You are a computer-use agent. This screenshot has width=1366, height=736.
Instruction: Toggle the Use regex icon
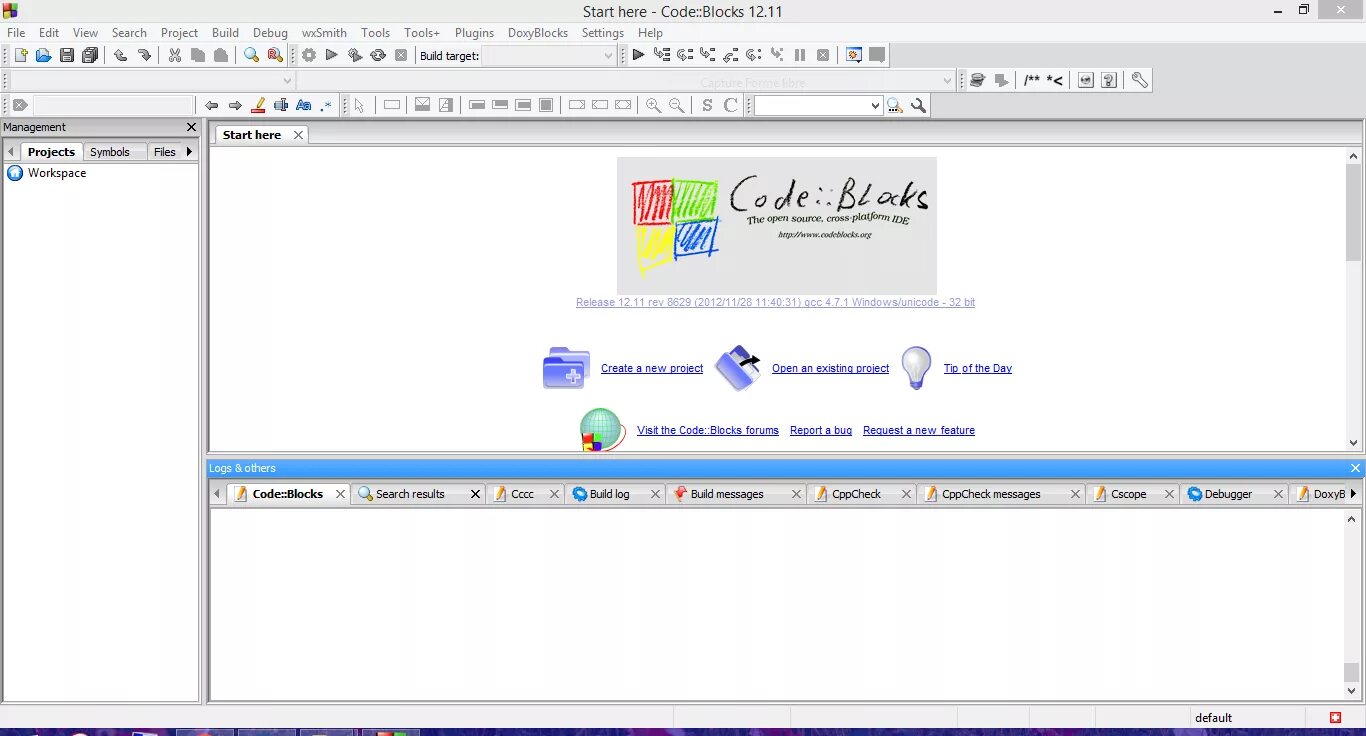pyautogui.click(x=326, y=105)
